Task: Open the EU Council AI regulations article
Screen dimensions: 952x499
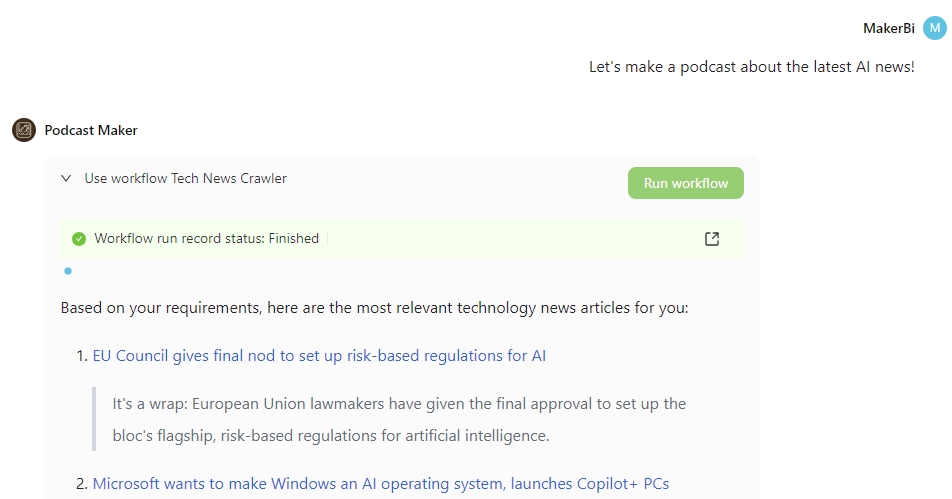Action: point(319,356)
